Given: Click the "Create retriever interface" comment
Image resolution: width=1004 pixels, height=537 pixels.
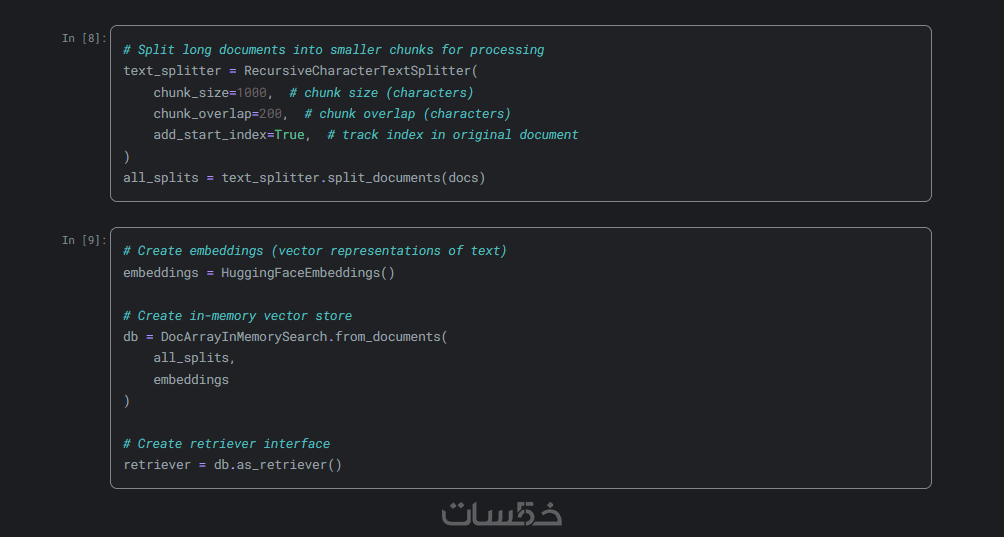Looking at the screenshot, I should (x=226, y=444).
